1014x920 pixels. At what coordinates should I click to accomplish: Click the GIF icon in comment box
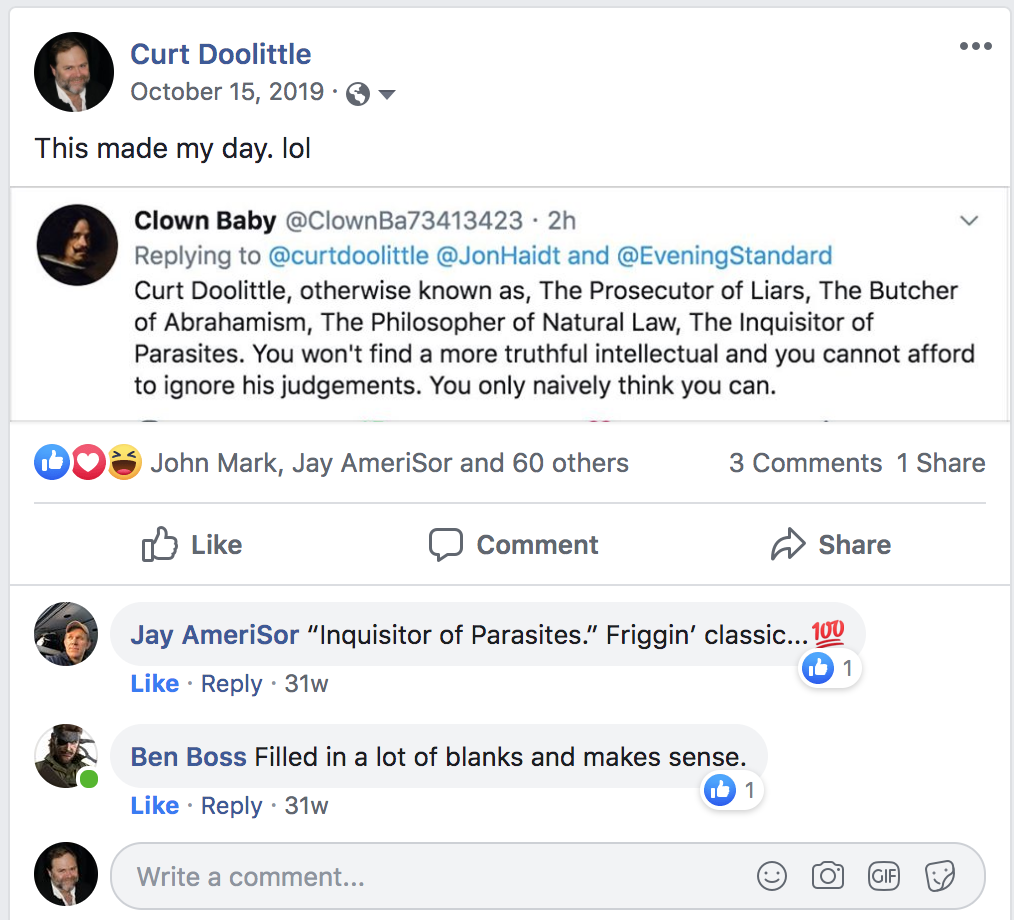pos(884,876)
